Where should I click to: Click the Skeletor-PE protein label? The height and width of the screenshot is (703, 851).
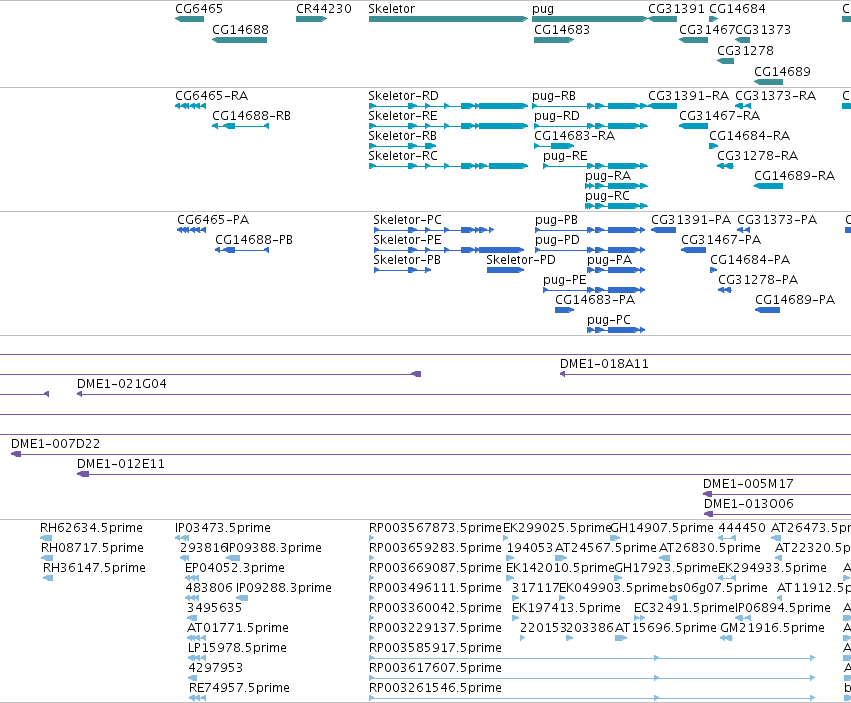tap(407, 240)
